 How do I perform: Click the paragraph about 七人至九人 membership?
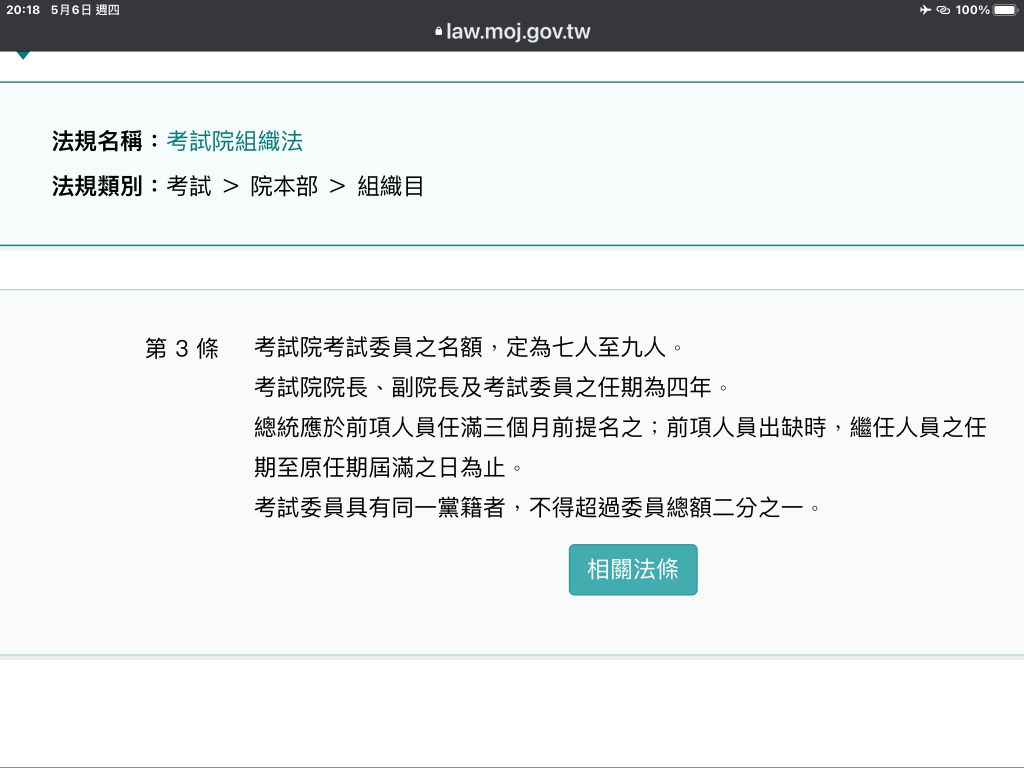pyautogui.click(x=468, y=348)
